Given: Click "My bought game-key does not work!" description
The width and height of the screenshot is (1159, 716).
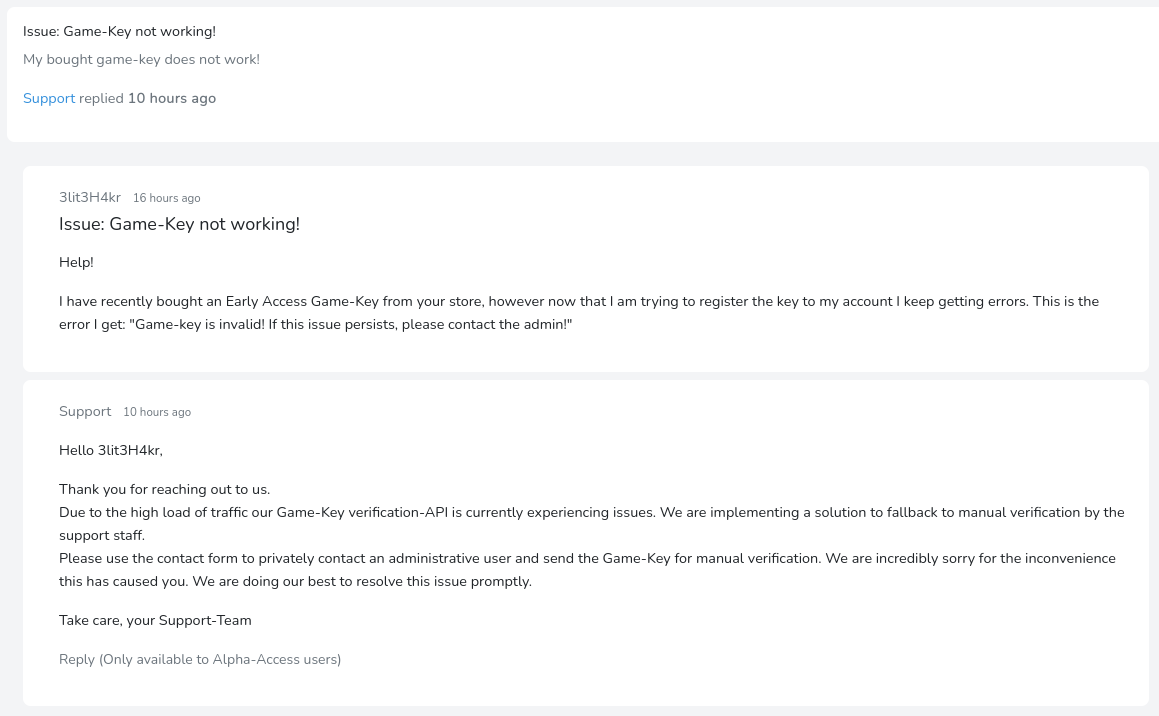Looking at the screenshot, I should tap(141, 59).
